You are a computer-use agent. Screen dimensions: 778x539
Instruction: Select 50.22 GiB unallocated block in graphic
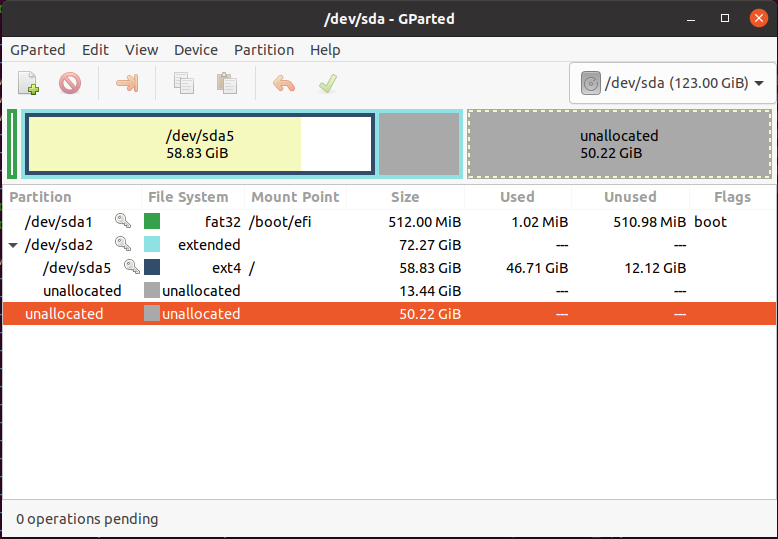point(620,144)
